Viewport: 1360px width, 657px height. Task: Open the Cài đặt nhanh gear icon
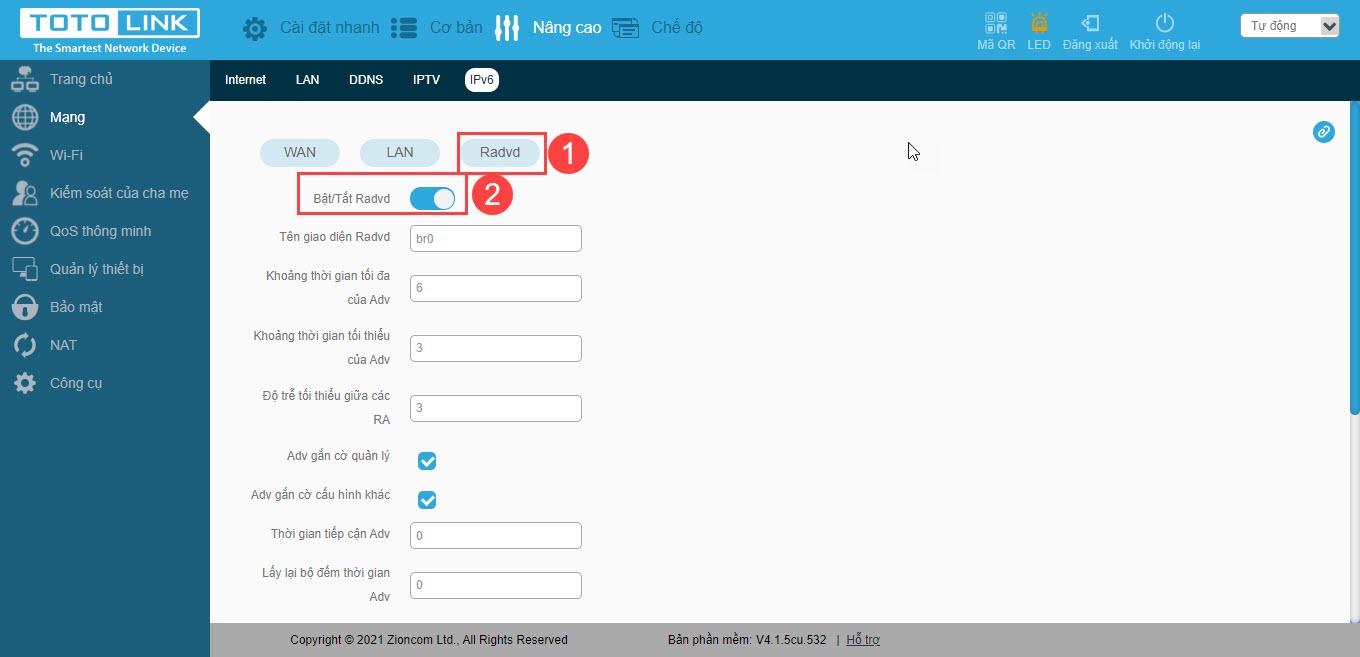(x=255, y=28)
